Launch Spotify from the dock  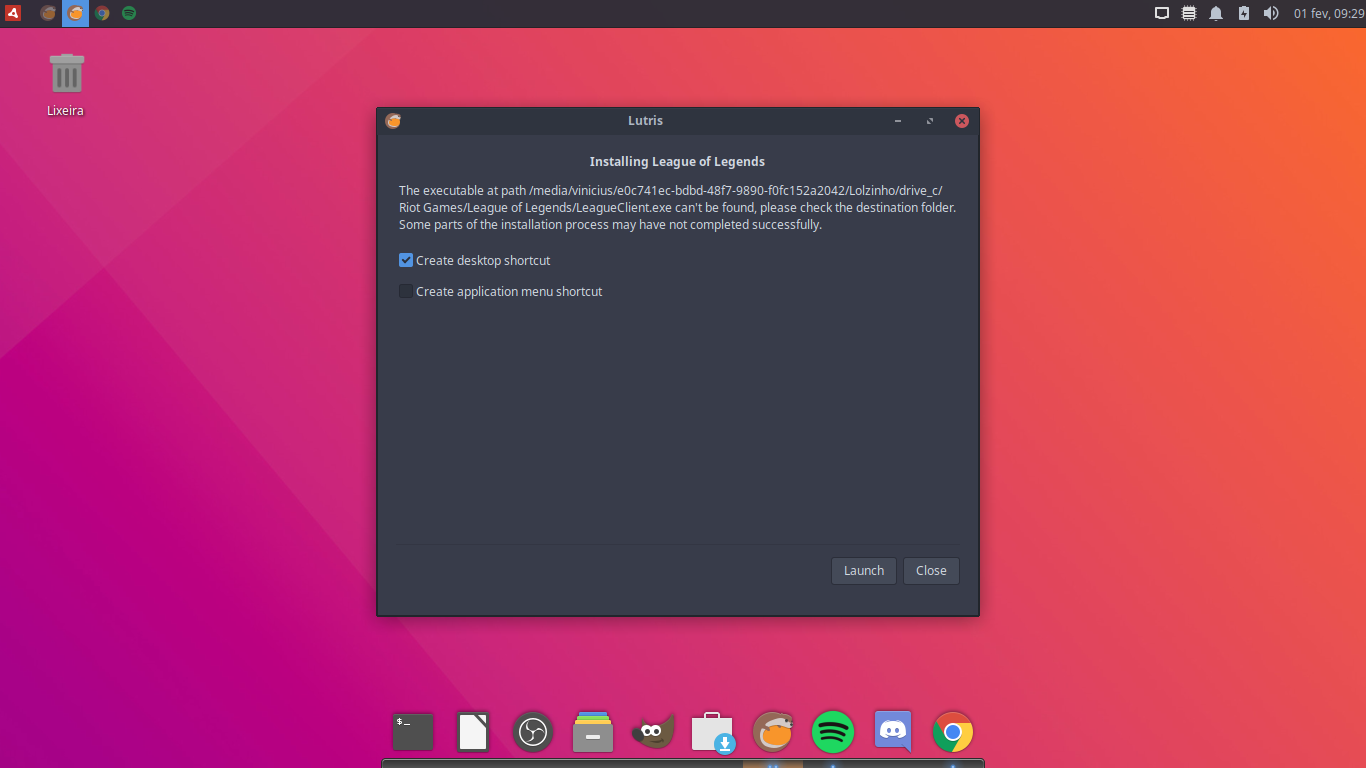click(x=833, y=732)
